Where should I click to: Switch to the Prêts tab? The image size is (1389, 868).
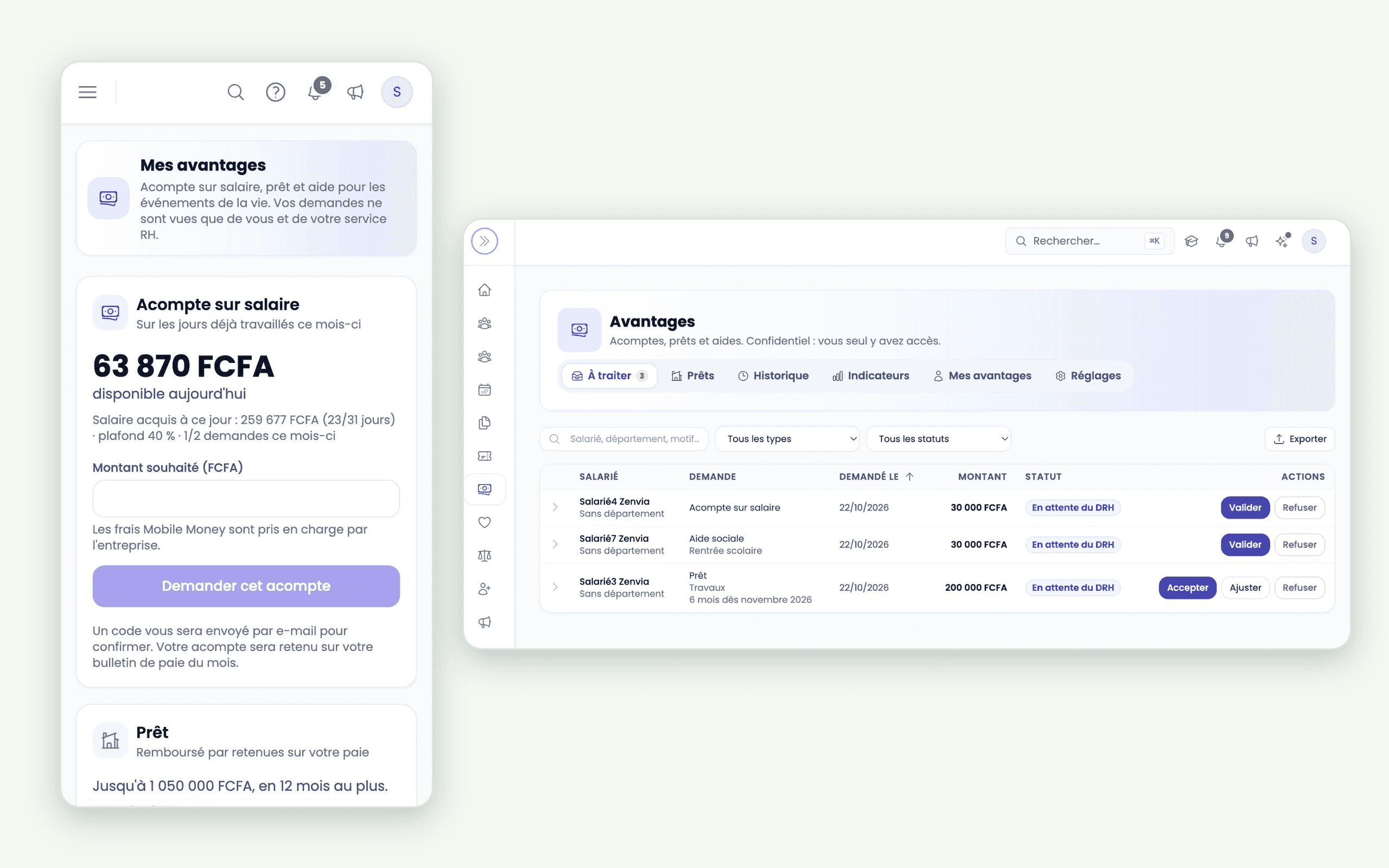tap(693, 375)
